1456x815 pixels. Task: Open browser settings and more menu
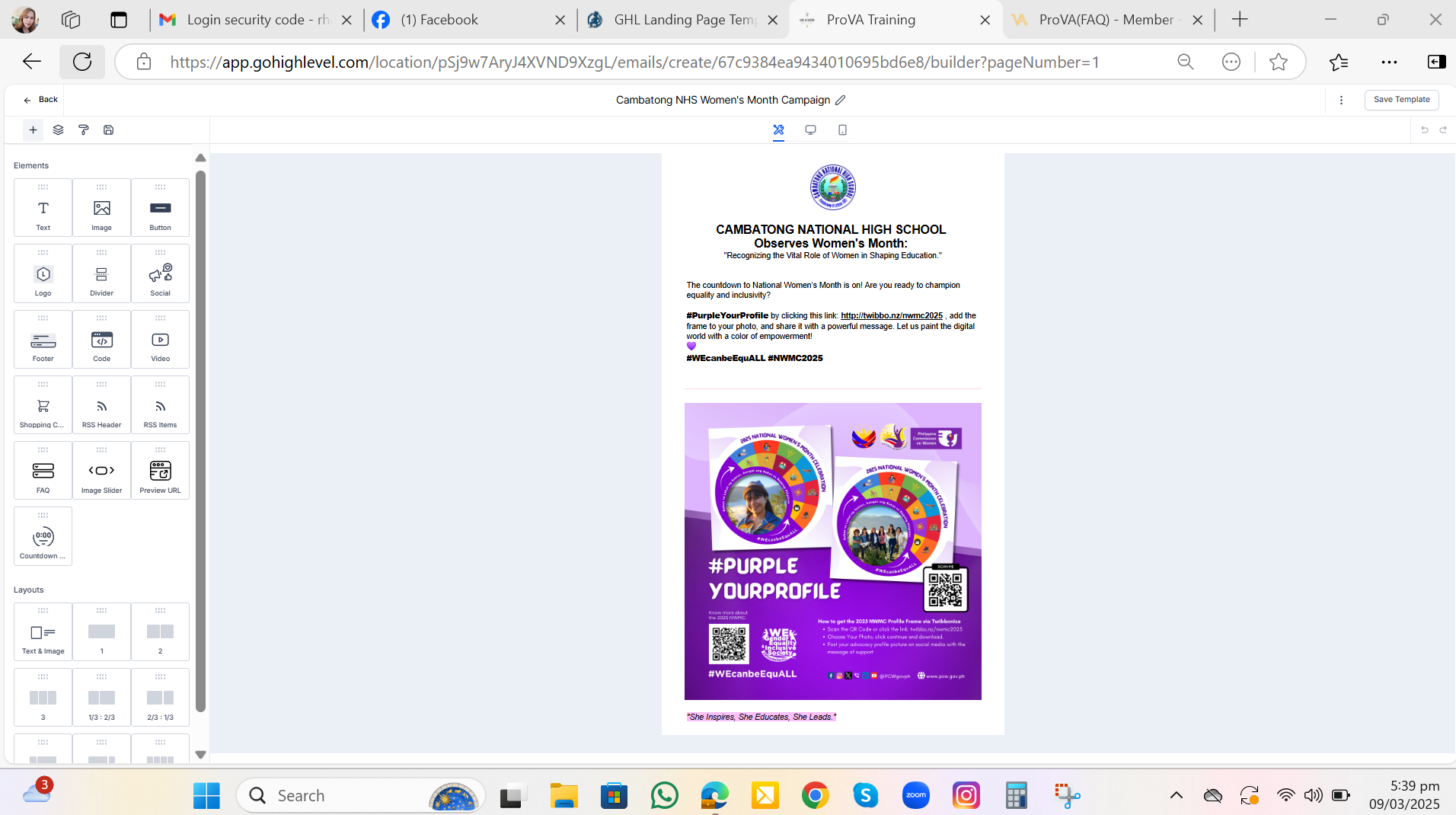click(1389, 62)
